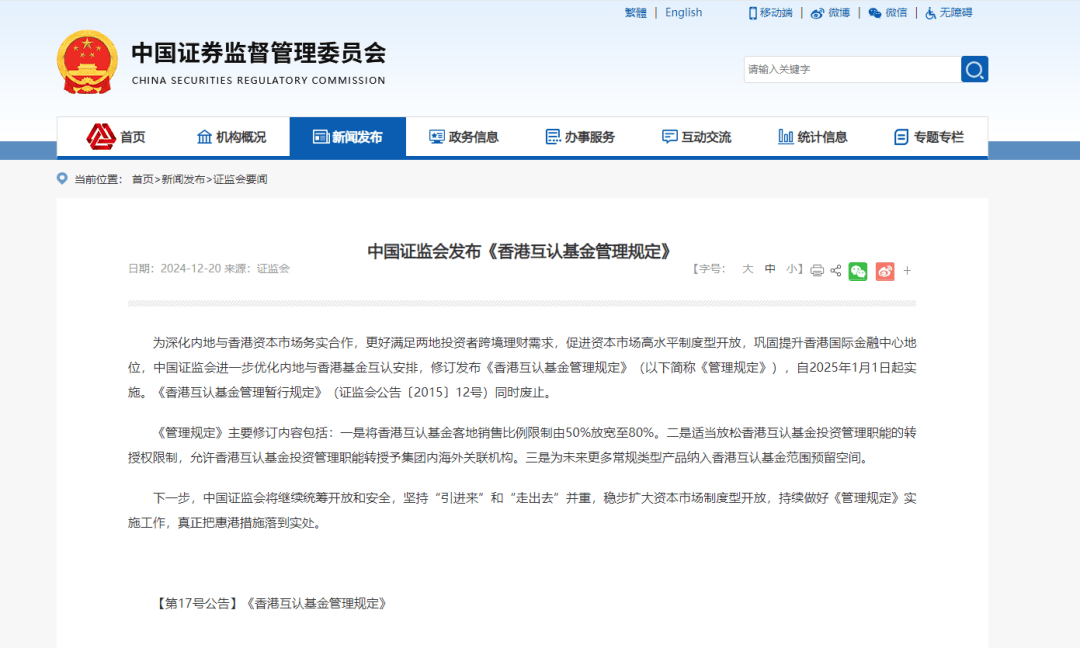Open 【第17号公告】《香港互认基金管理规定》 link
The width and height of the screenshot is (1080, 648).
pyautogui.click(x=272, y=603)
